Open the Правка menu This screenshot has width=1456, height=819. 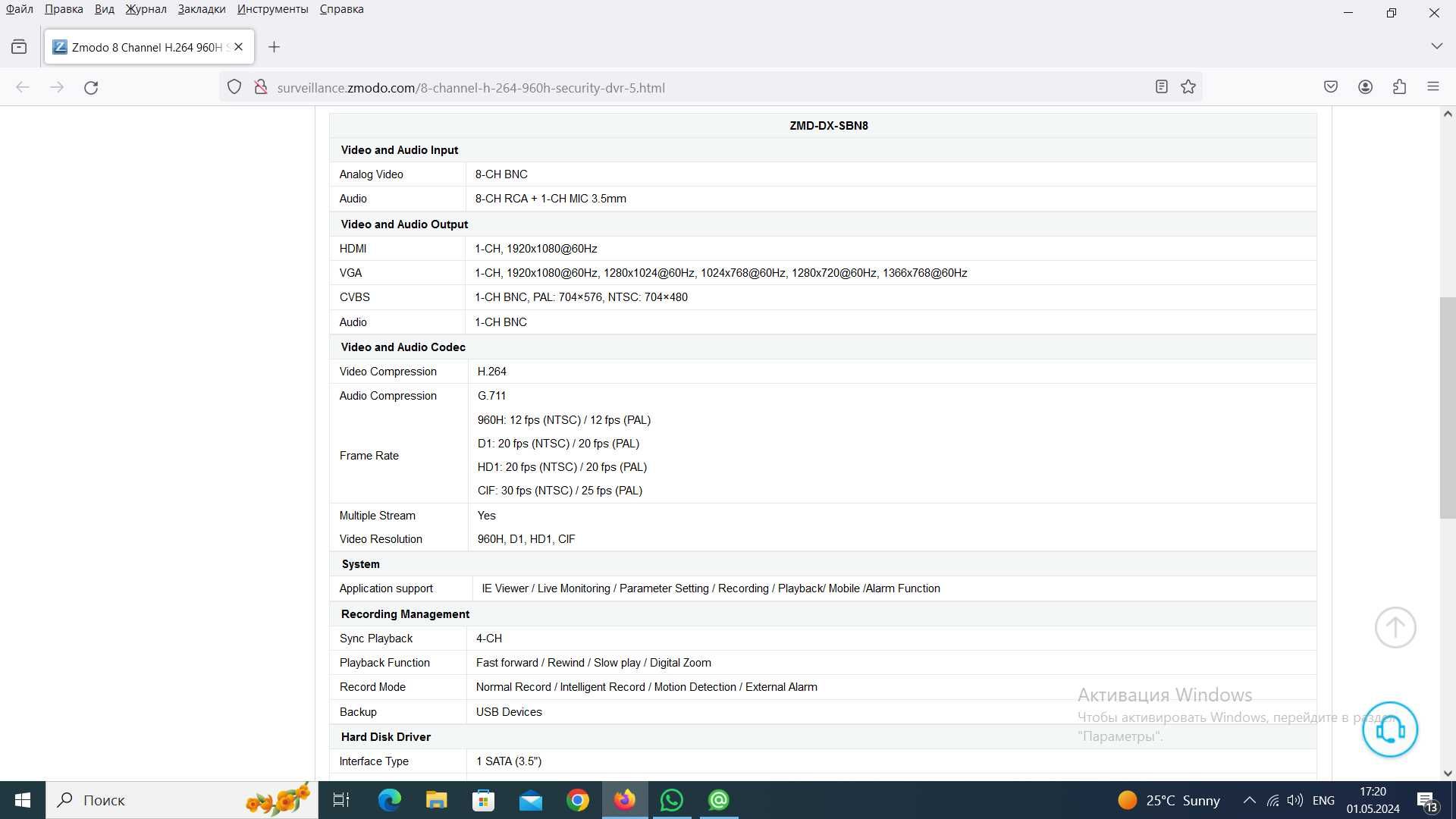click(64, 9)
